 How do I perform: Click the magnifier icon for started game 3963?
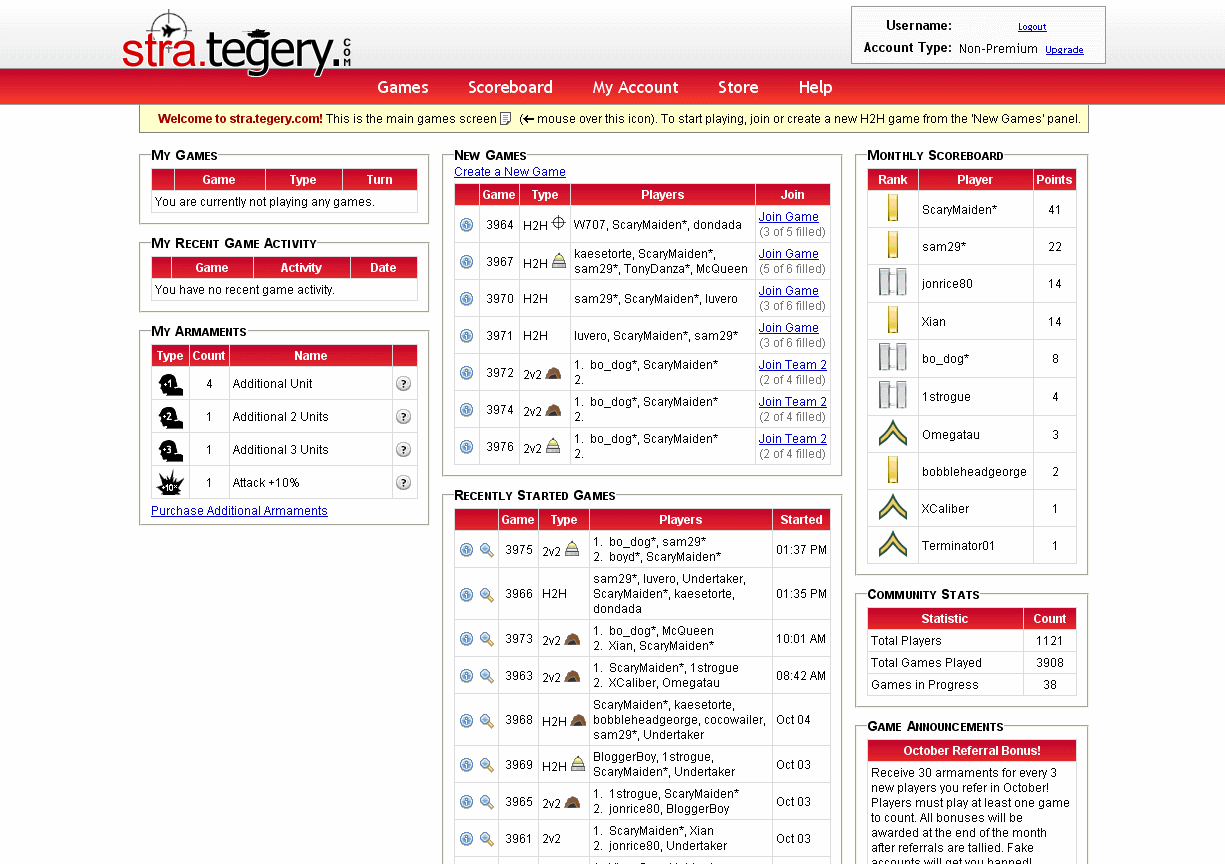click(487, 676)
